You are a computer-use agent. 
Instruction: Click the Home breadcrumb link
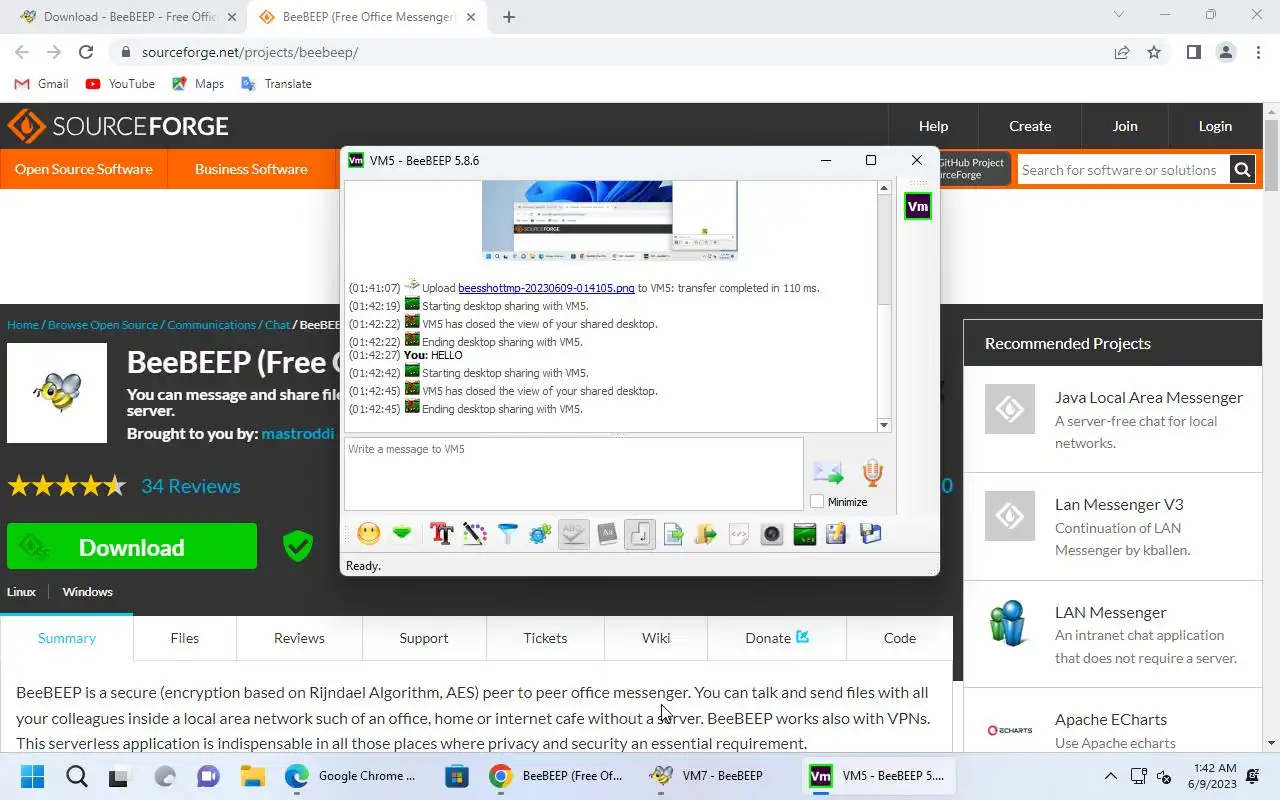coord(23,325)
